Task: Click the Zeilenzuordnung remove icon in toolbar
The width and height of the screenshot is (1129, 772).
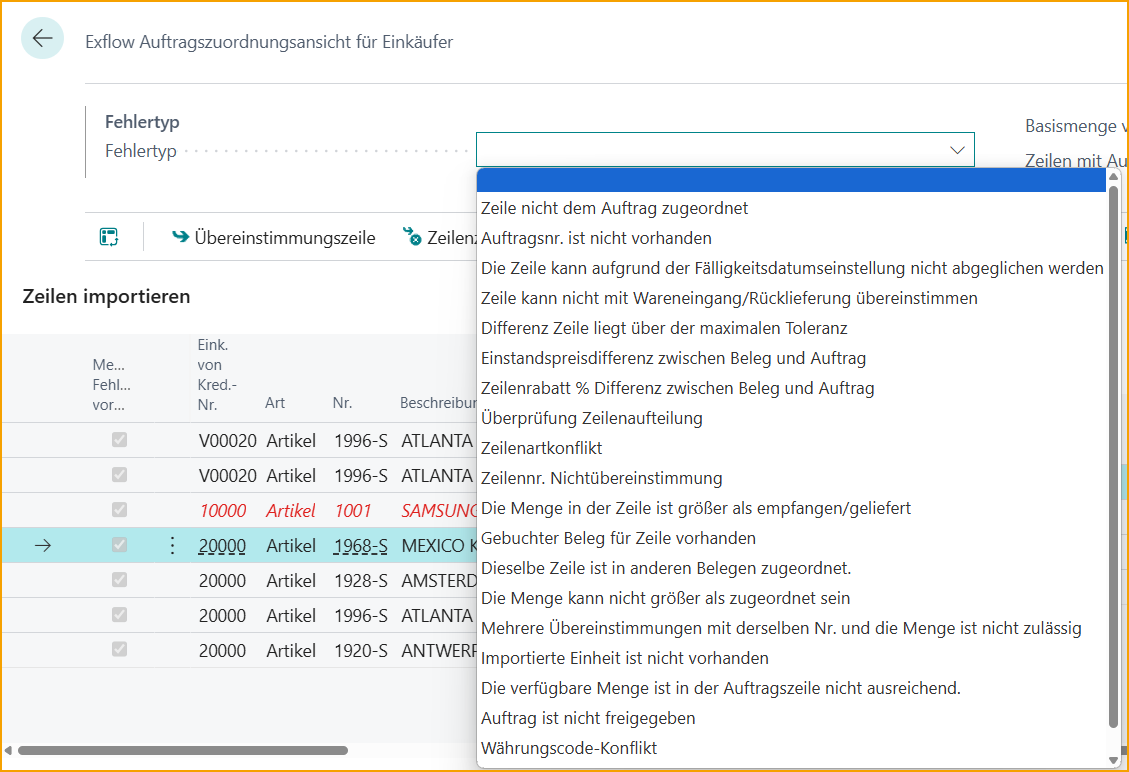Action: [411, 237]
